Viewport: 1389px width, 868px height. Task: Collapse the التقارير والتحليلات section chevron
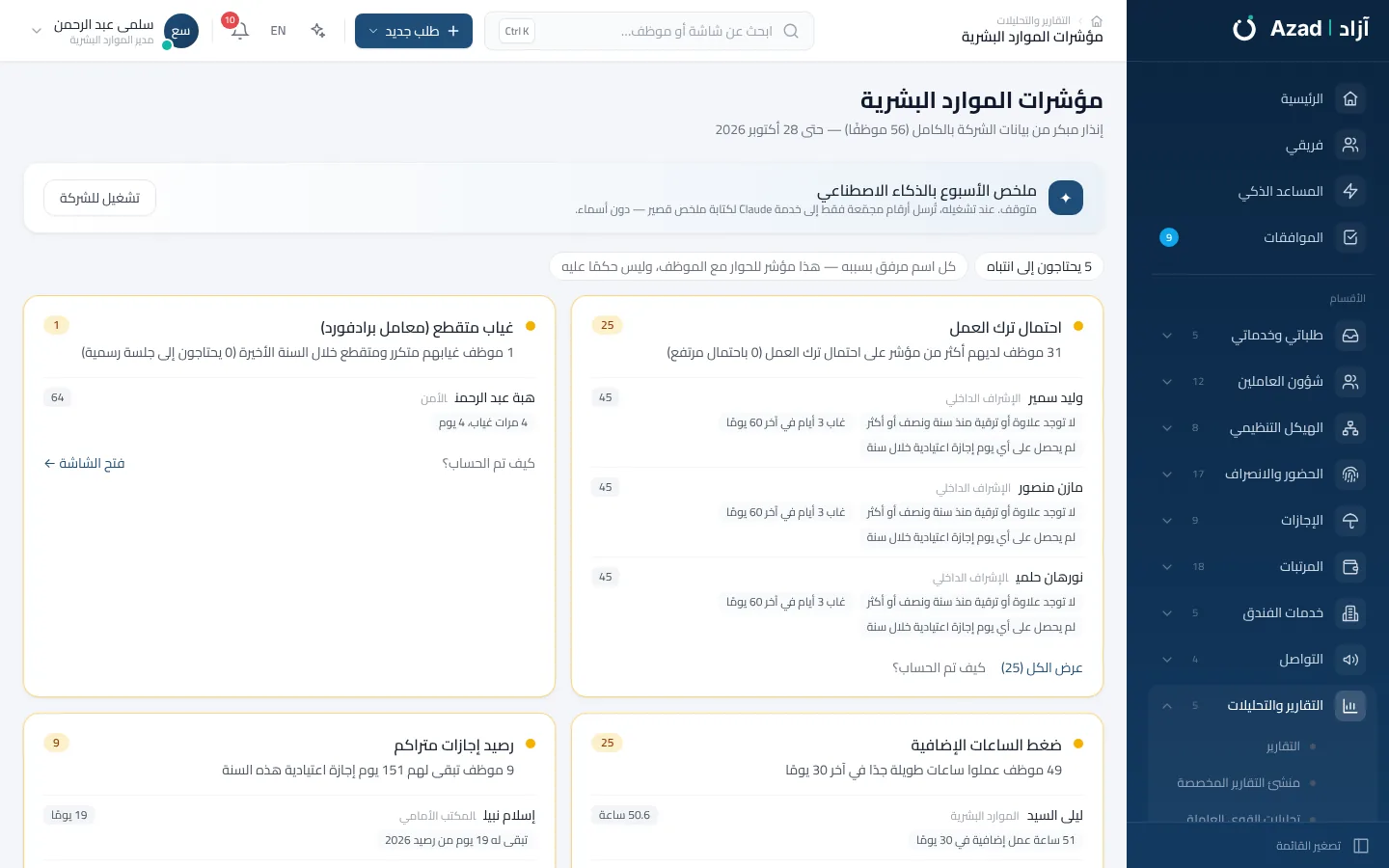1167,706
